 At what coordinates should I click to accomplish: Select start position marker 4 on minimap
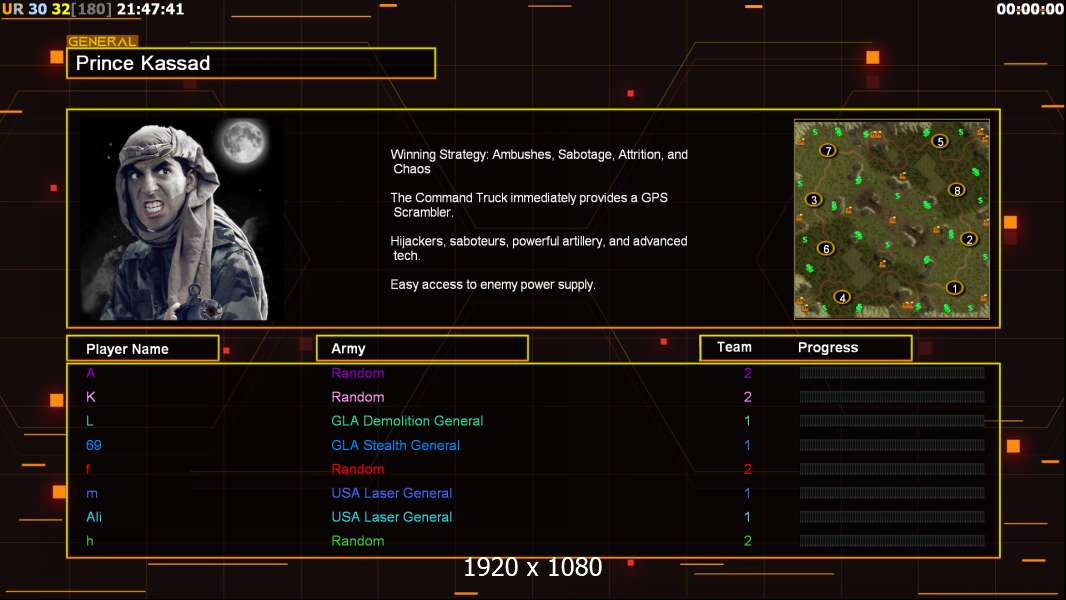pyautogui.click(x=842, y=297)
